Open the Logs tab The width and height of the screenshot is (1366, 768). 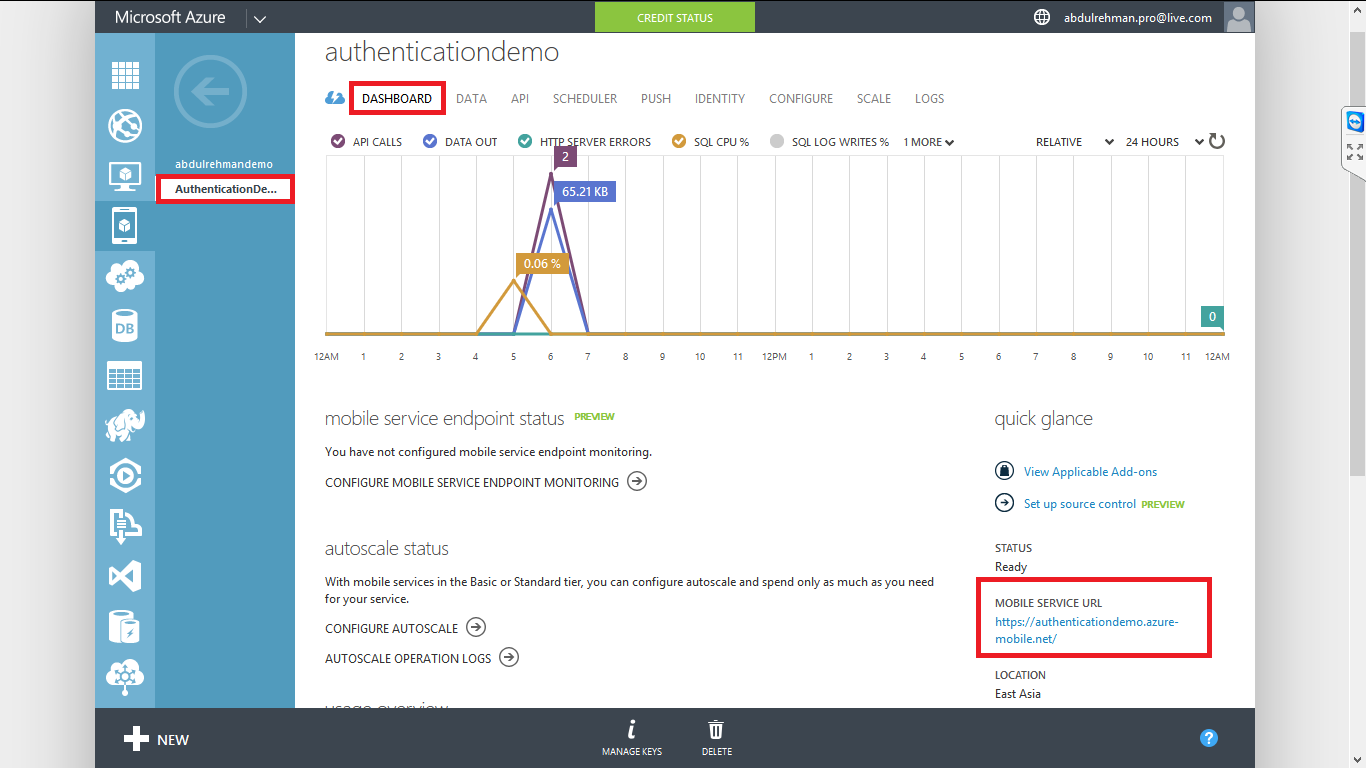pos(929,99)
